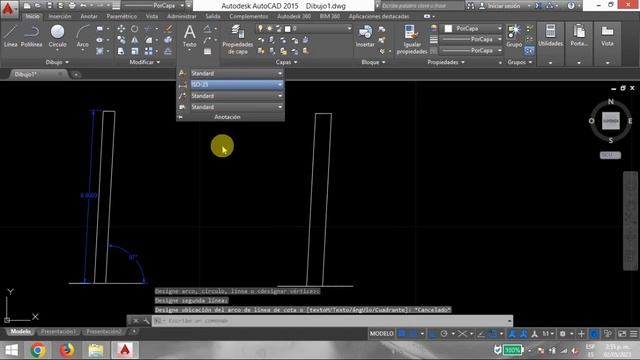
Task: Open the Presentación1 layout tab
Action: 58,331
